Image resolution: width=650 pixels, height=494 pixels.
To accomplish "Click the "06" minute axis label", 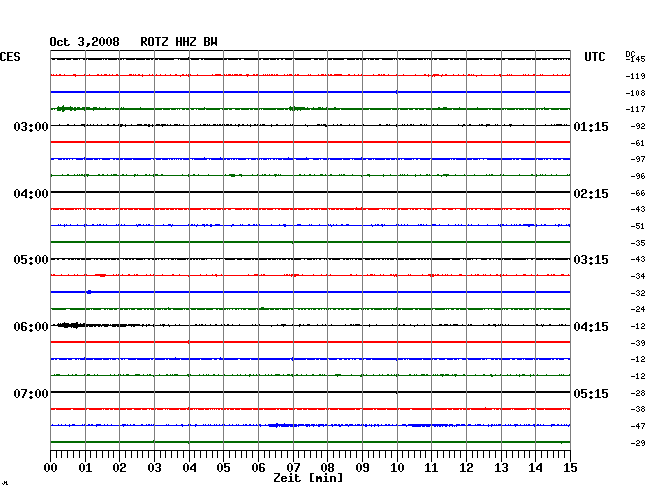I will click(258, 468).
